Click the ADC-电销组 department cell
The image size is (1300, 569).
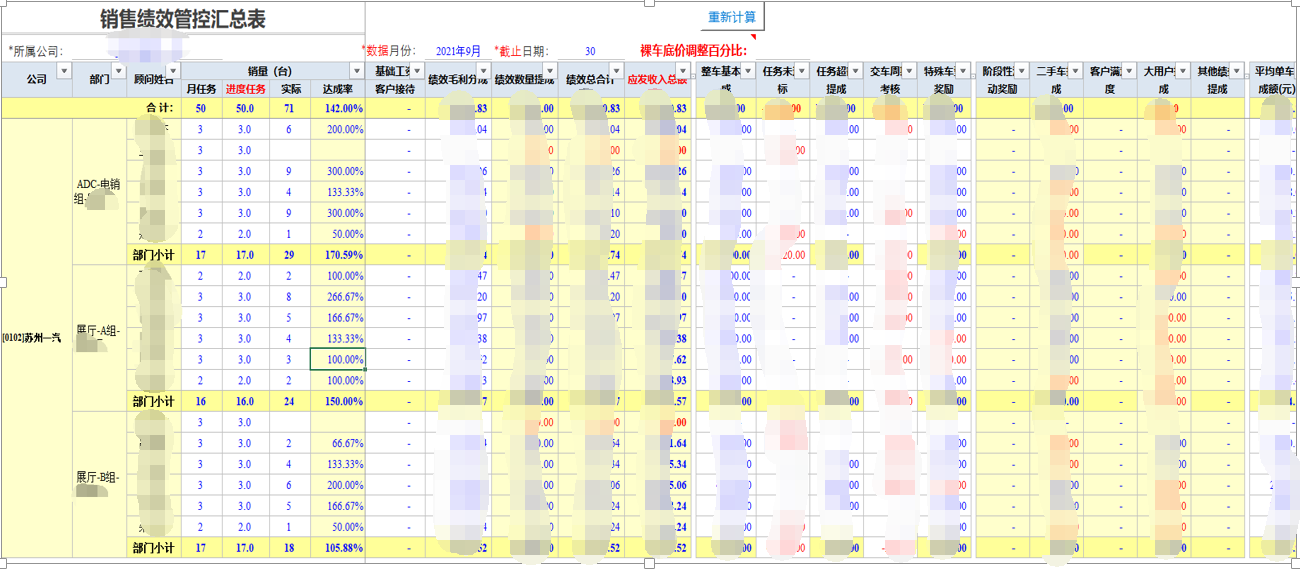100,192
